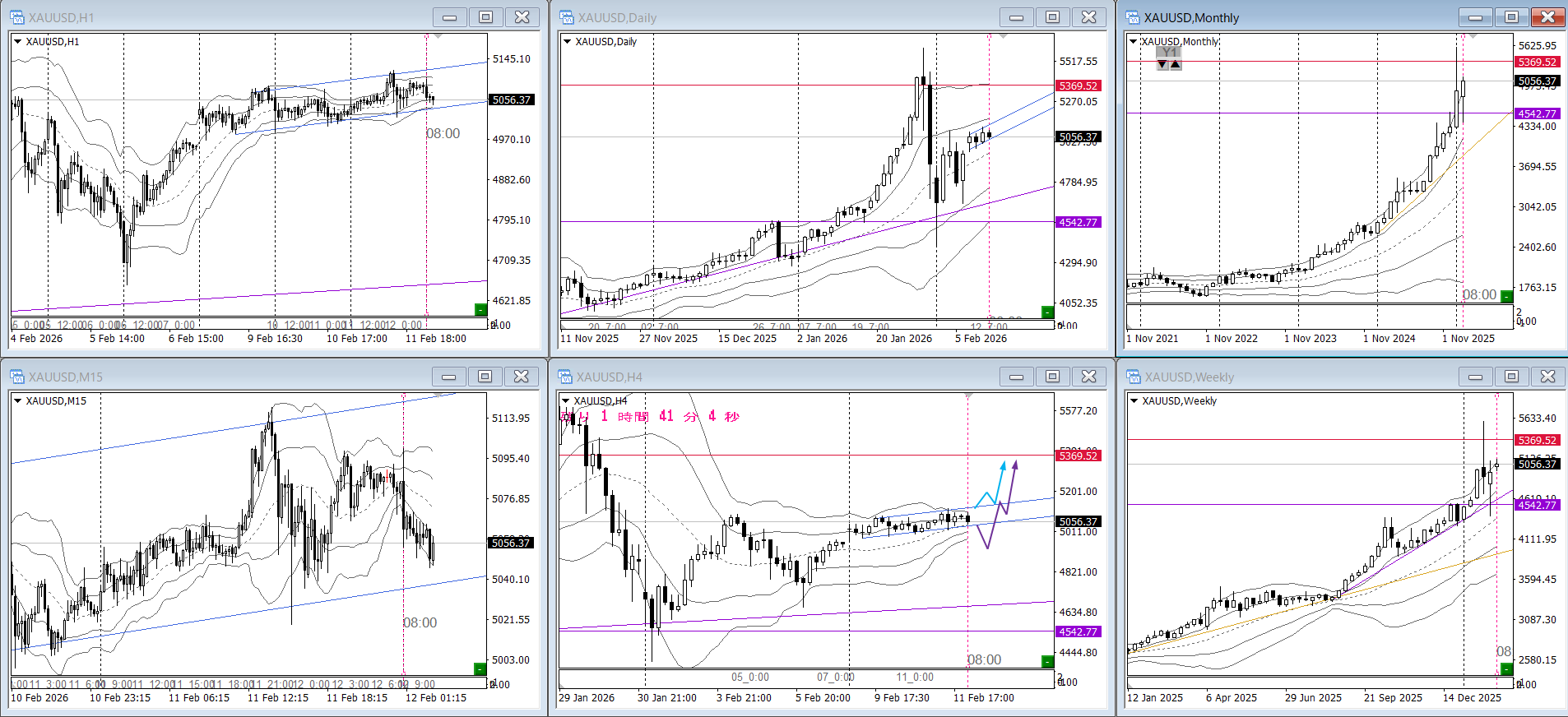Image resolution: width=1568 pixels, height=717 pixels.
Task: Click the Y1 up arrow in Monthly chart
Action: pos(1176,65)
